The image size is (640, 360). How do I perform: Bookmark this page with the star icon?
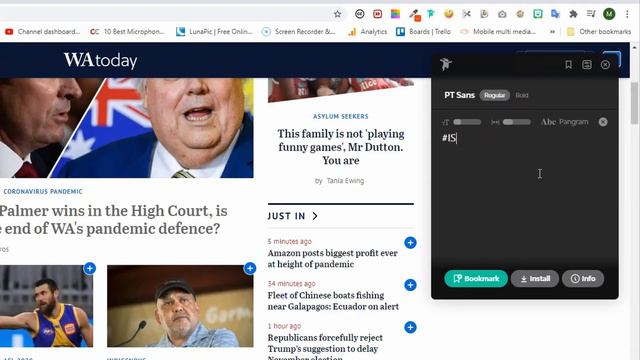point(338,14)
